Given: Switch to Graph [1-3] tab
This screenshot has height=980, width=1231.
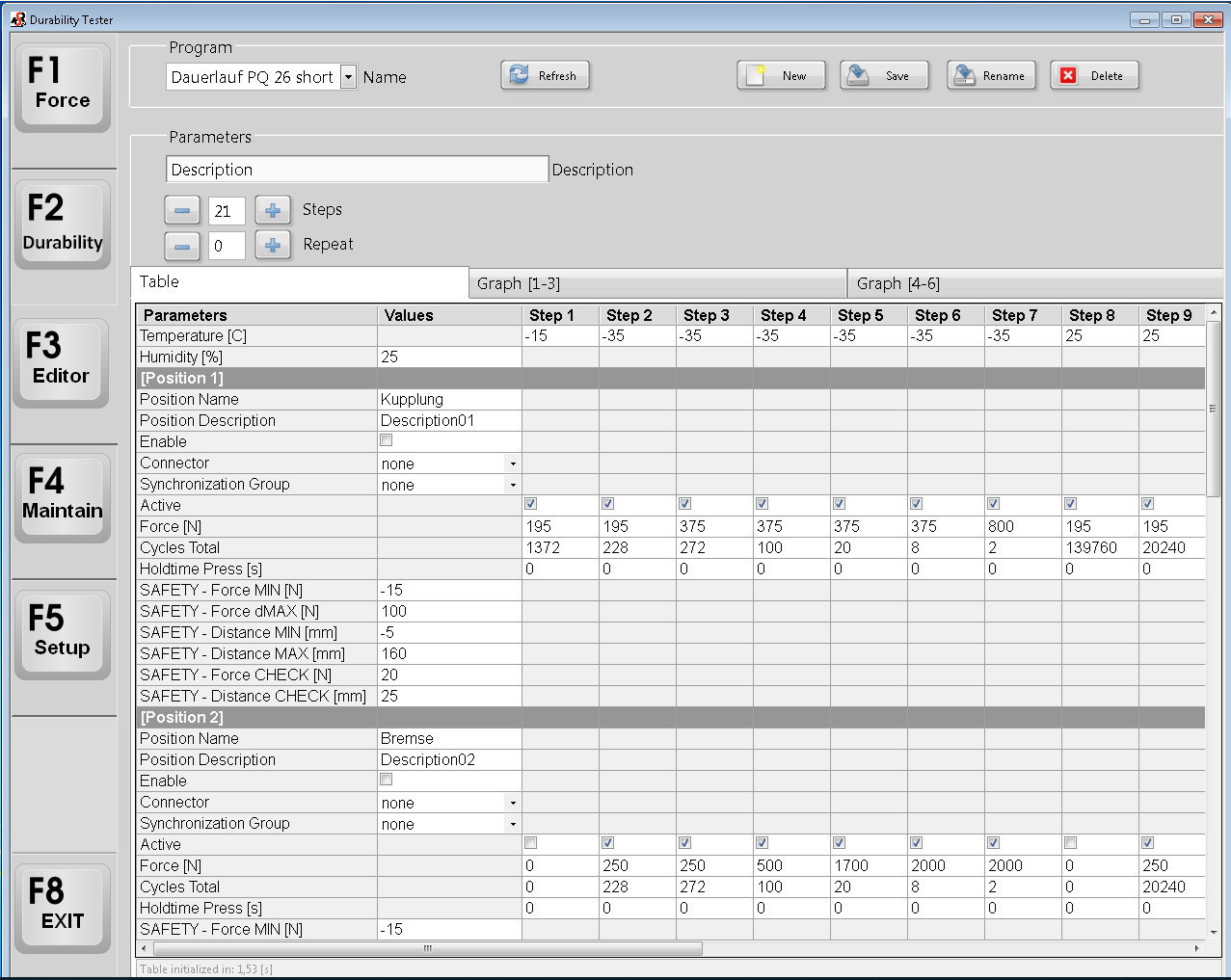Looking at the screenshot, I should [x=657, y=283].
